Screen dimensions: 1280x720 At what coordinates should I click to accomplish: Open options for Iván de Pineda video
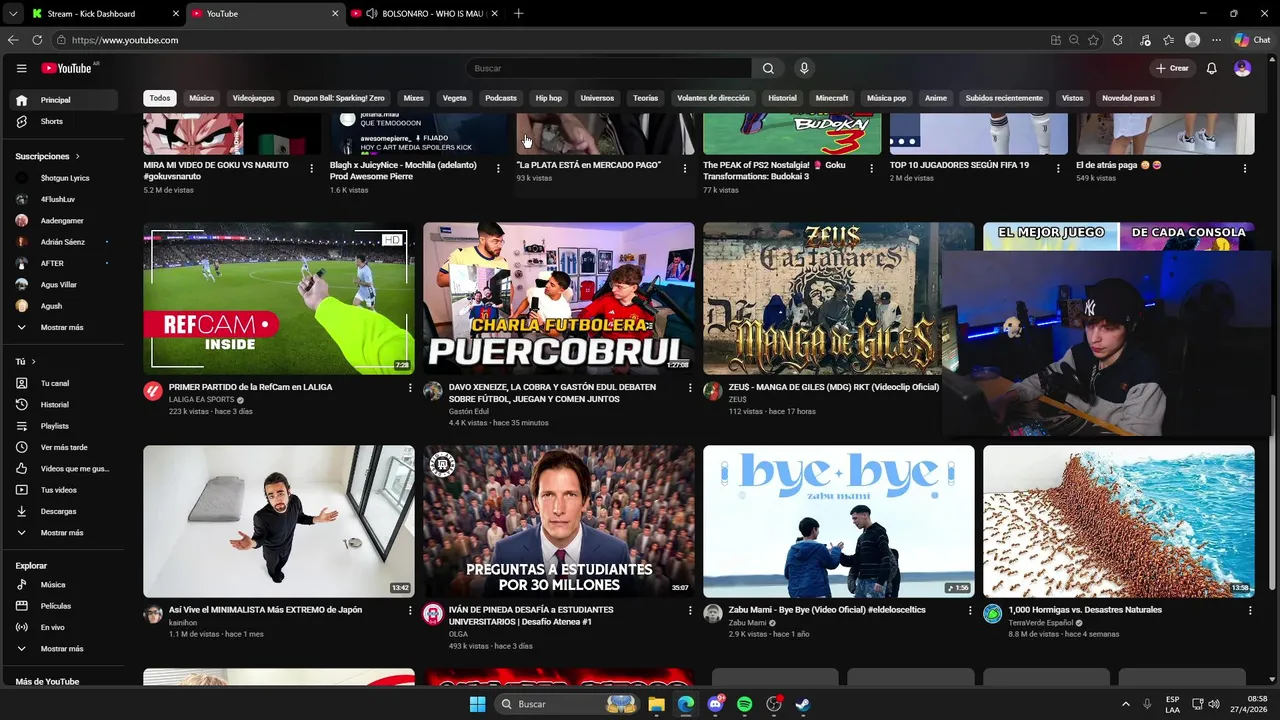690,611
